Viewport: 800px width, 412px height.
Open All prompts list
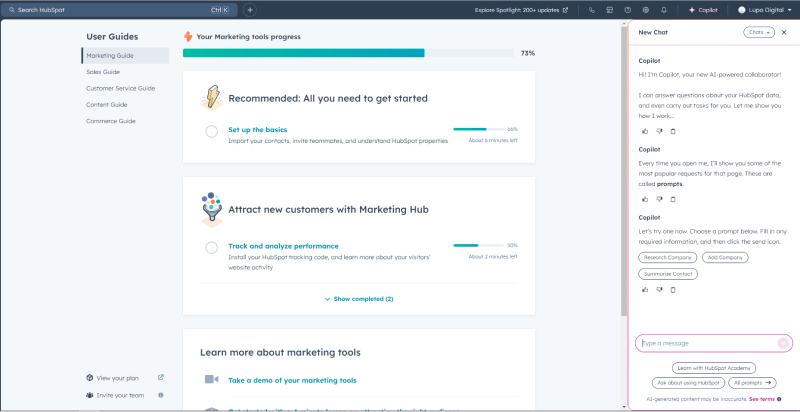pyautogui.click(x=752, y=383)
